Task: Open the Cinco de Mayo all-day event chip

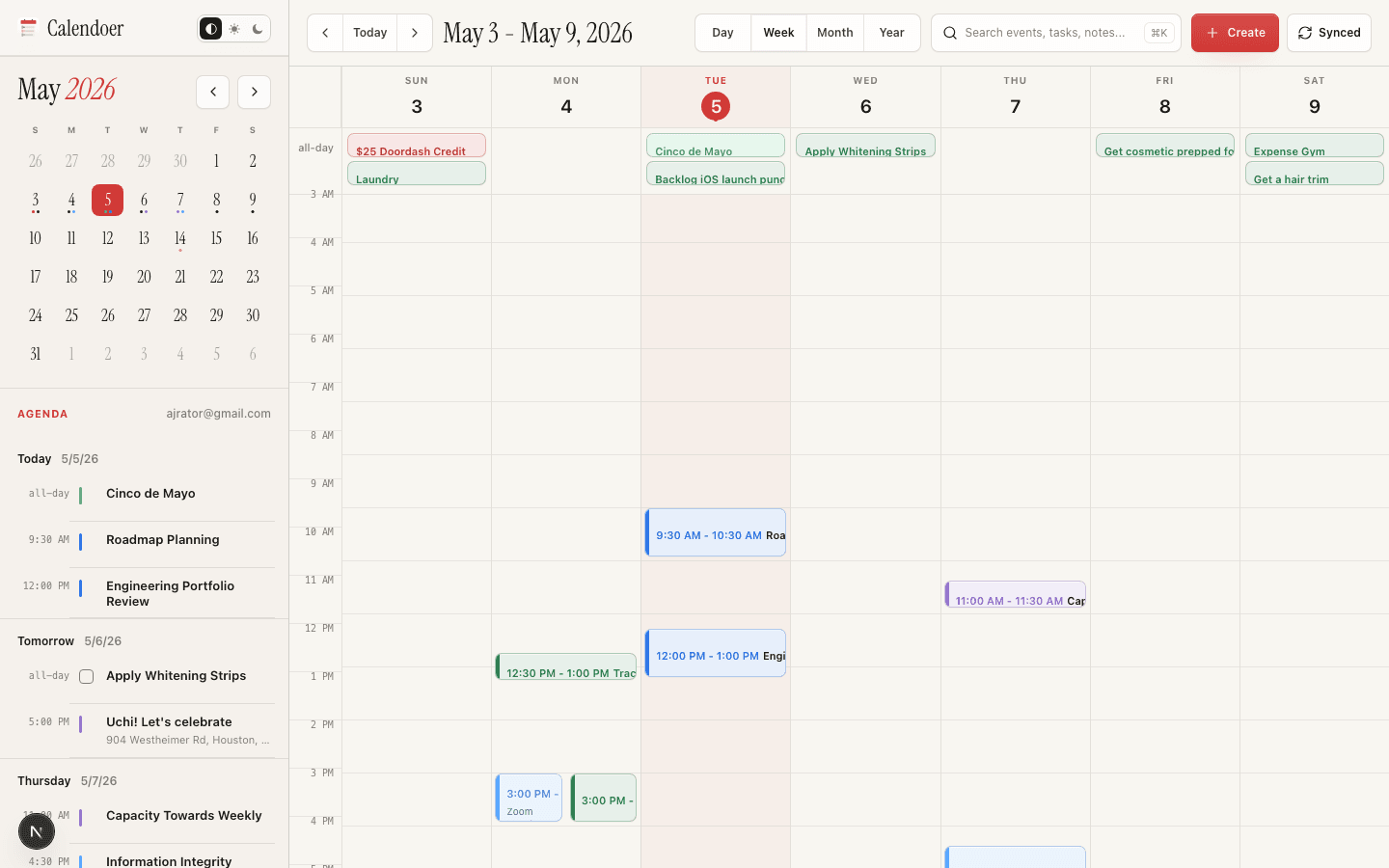Action: pyautogui.click(x=716, y=146)
